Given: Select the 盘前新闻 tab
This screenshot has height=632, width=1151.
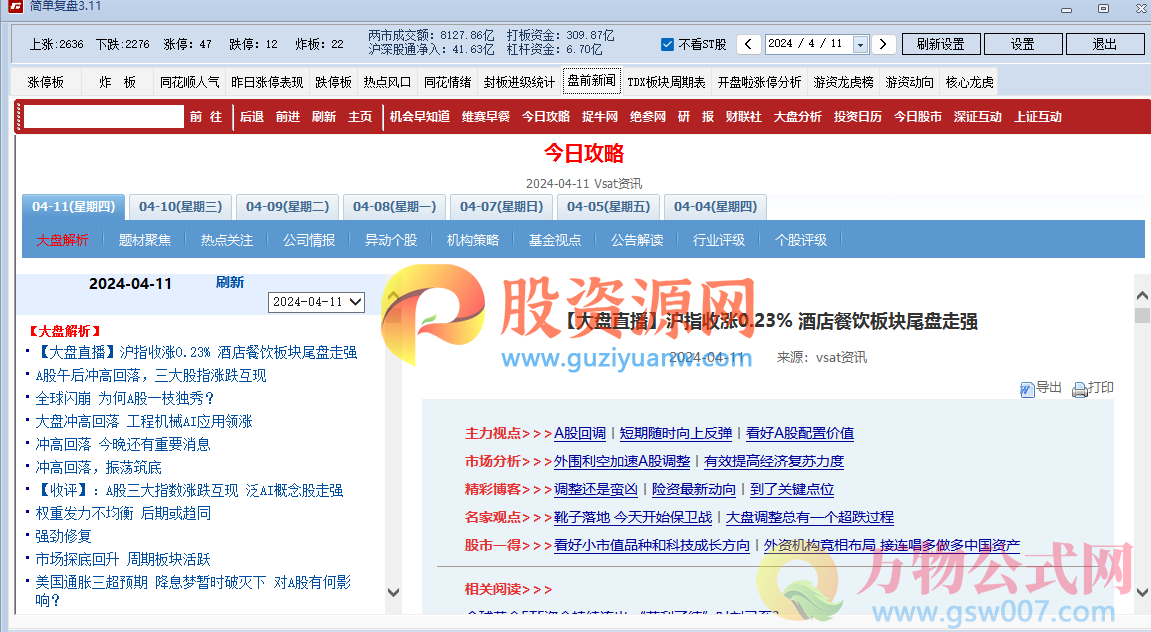Looking at the screenshot, I should click(x=592, y=81).
